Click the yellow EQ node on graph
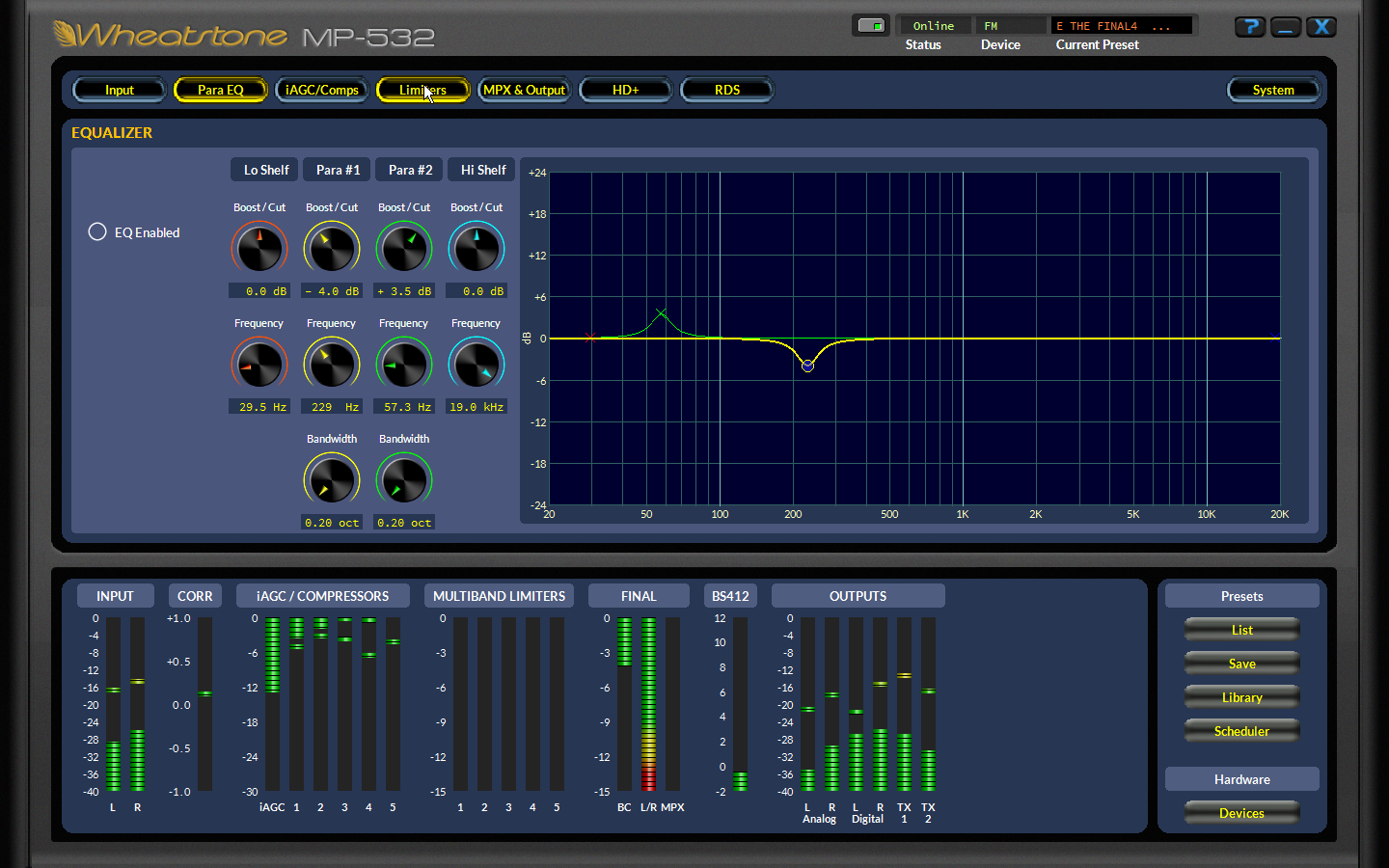The width and height of the screenshot is (1389, 868). (x=807, y=366)
